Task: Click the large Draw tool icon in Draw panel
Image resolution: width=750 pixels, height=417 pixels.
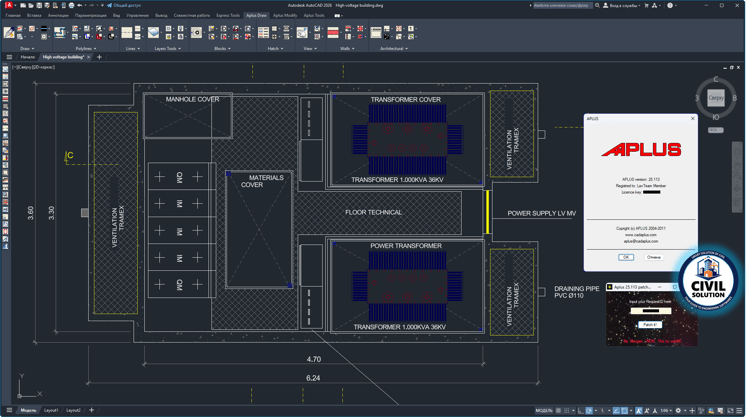Action: (x=9, y=32)
